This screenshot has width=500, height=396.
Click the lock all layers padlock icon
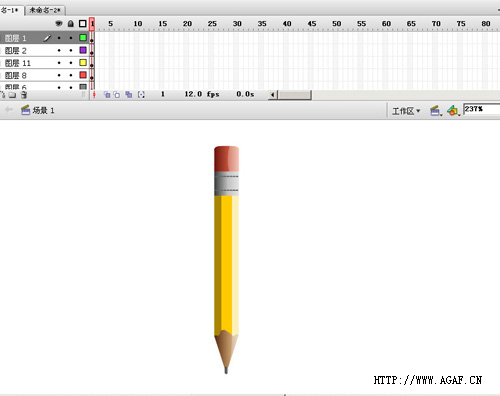click(x=71, y=23)
